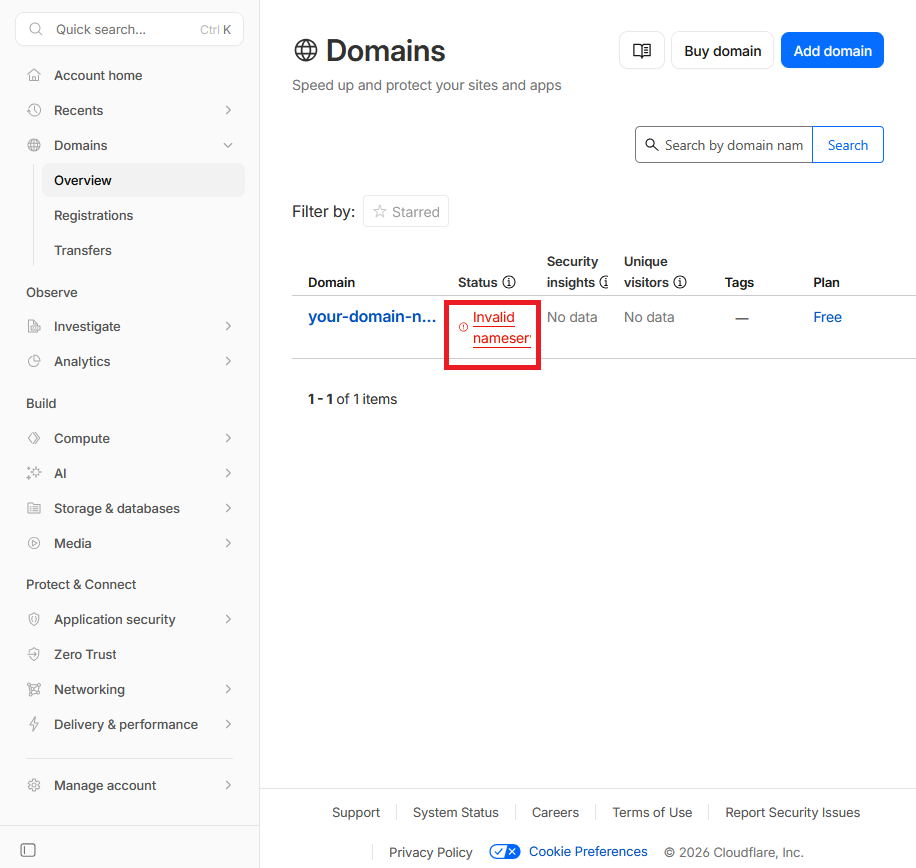Viewport: 916px width, 868px height.
Task: Expand the Compute chevron
Action: tap(228, 438)
